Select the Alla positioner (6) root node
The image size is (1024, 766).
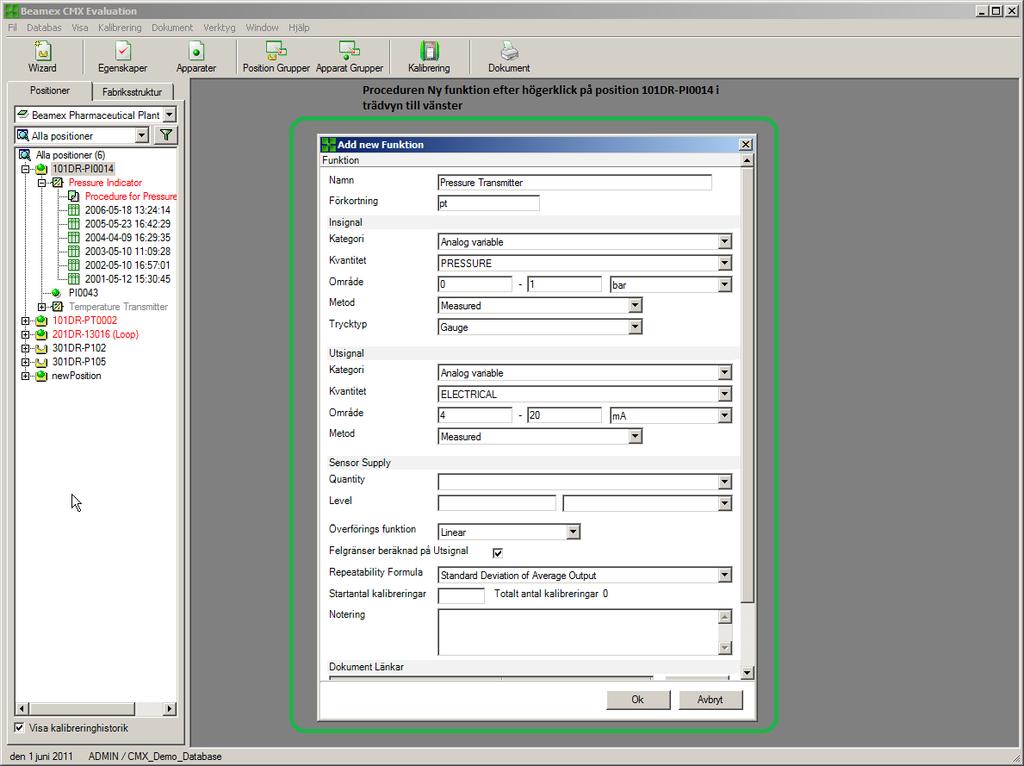click(x=70, y=155)
